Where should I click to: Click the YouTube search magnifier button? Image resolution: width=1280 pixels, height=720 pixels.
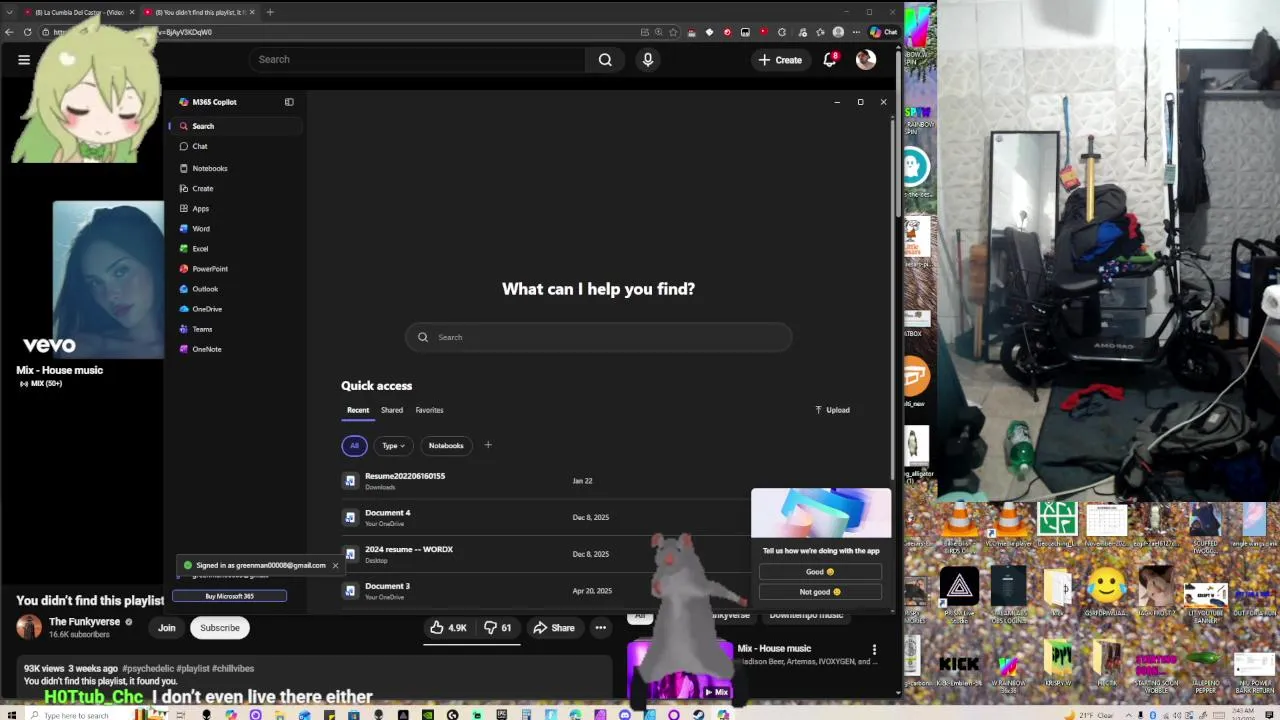[605, 60]
